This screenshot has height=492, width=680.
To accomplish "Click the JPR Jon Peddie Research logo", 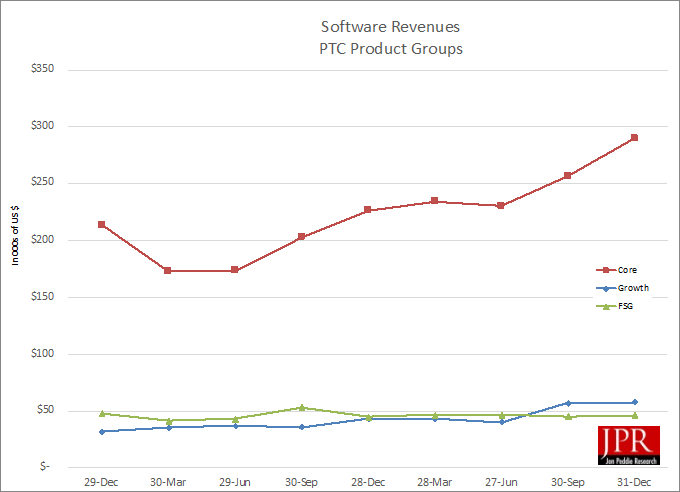I will click(x=629, y=446).
